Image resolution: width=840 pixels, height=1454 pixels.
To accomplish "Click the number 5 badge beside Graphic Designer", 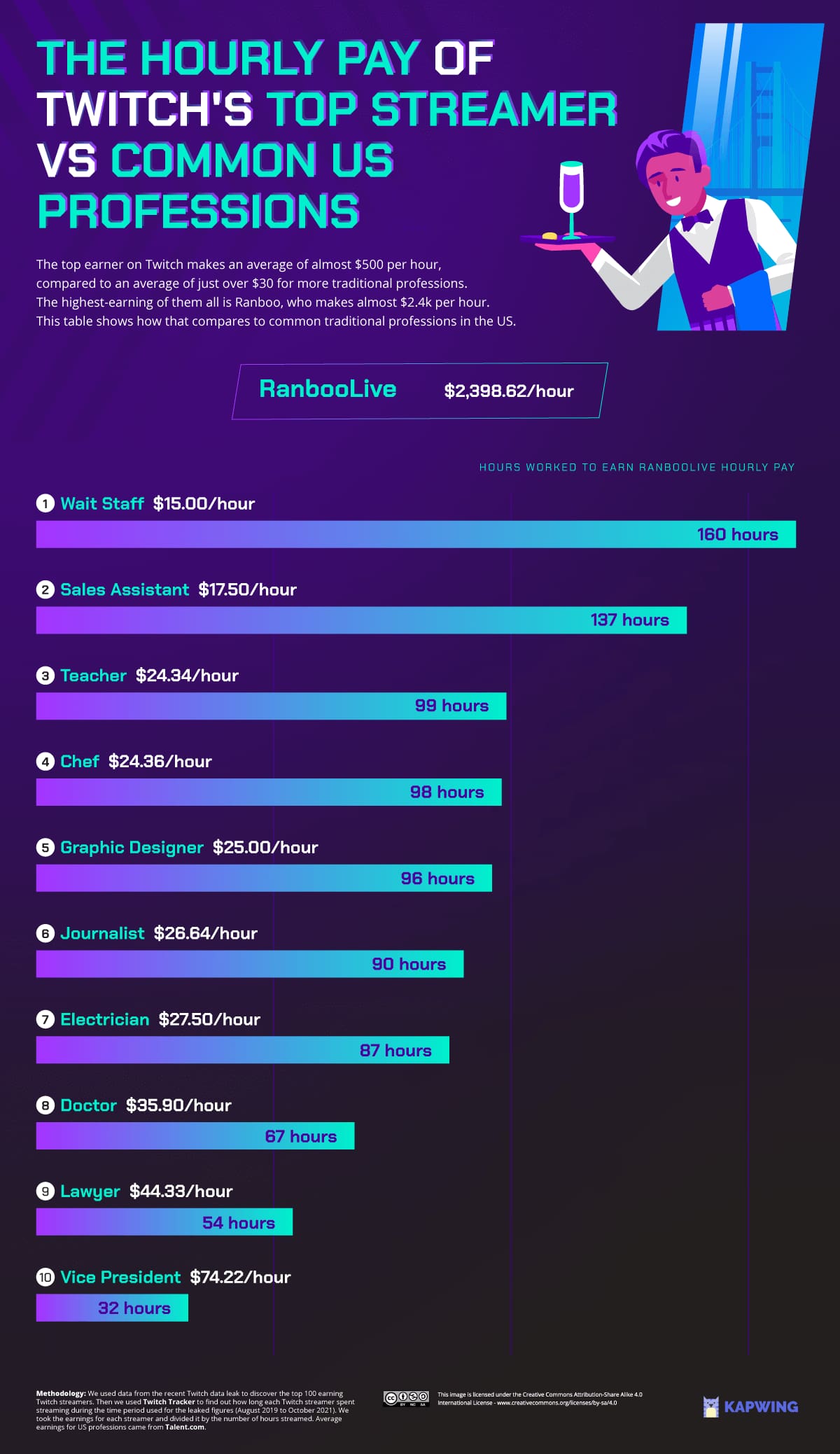I will point(45,848).
